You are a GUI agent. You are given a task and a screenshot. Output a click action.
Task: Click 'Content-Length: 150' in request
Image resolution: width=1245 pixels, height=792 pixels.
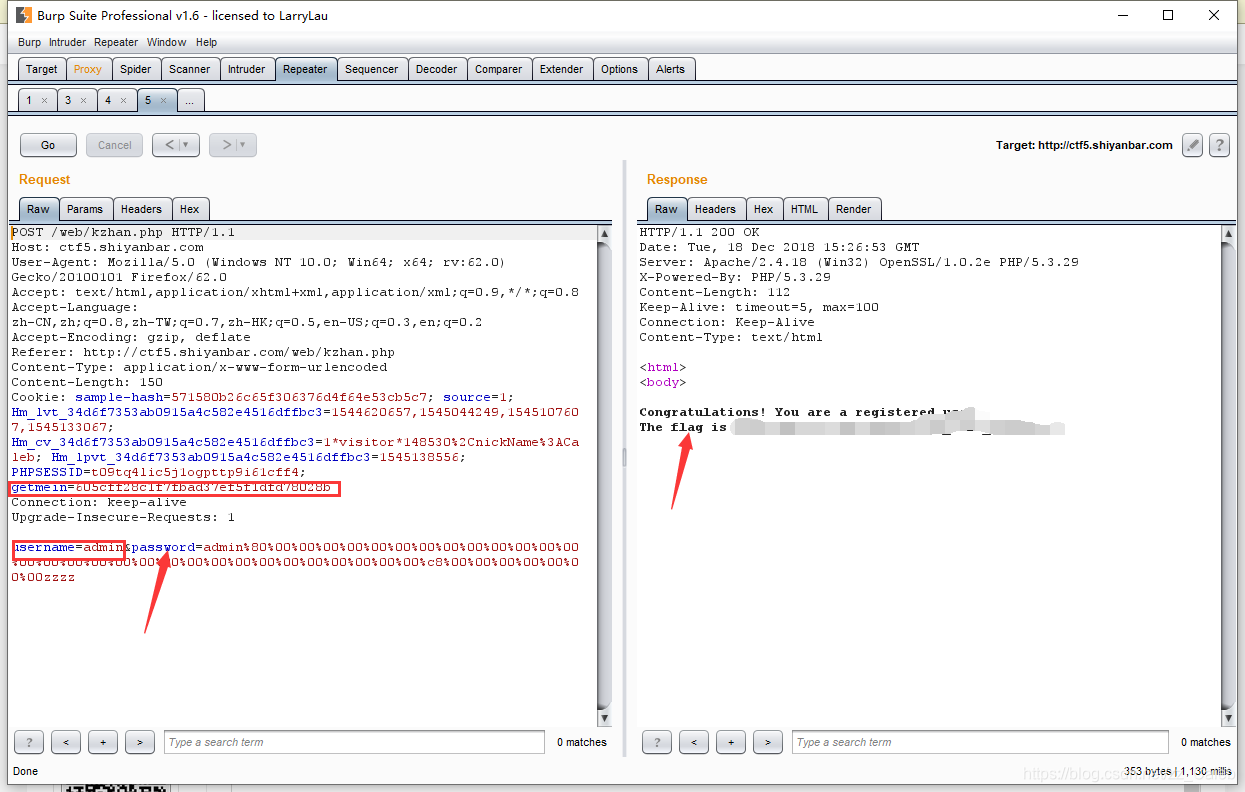(87, 382)
